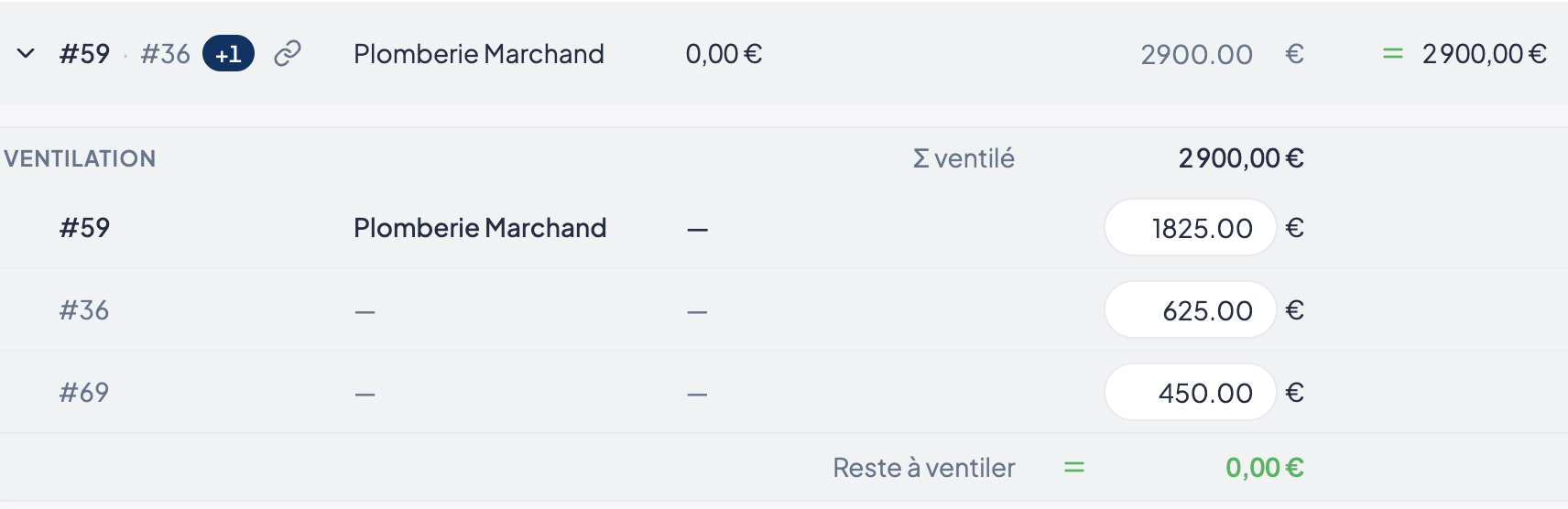
Task: Click the #59 reference in header row
Action: click(84, 53)
